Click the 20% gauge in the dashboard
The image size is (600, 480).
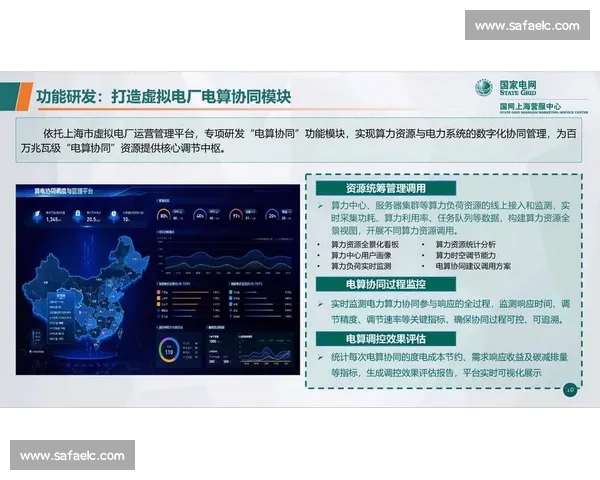pos(272,216)
